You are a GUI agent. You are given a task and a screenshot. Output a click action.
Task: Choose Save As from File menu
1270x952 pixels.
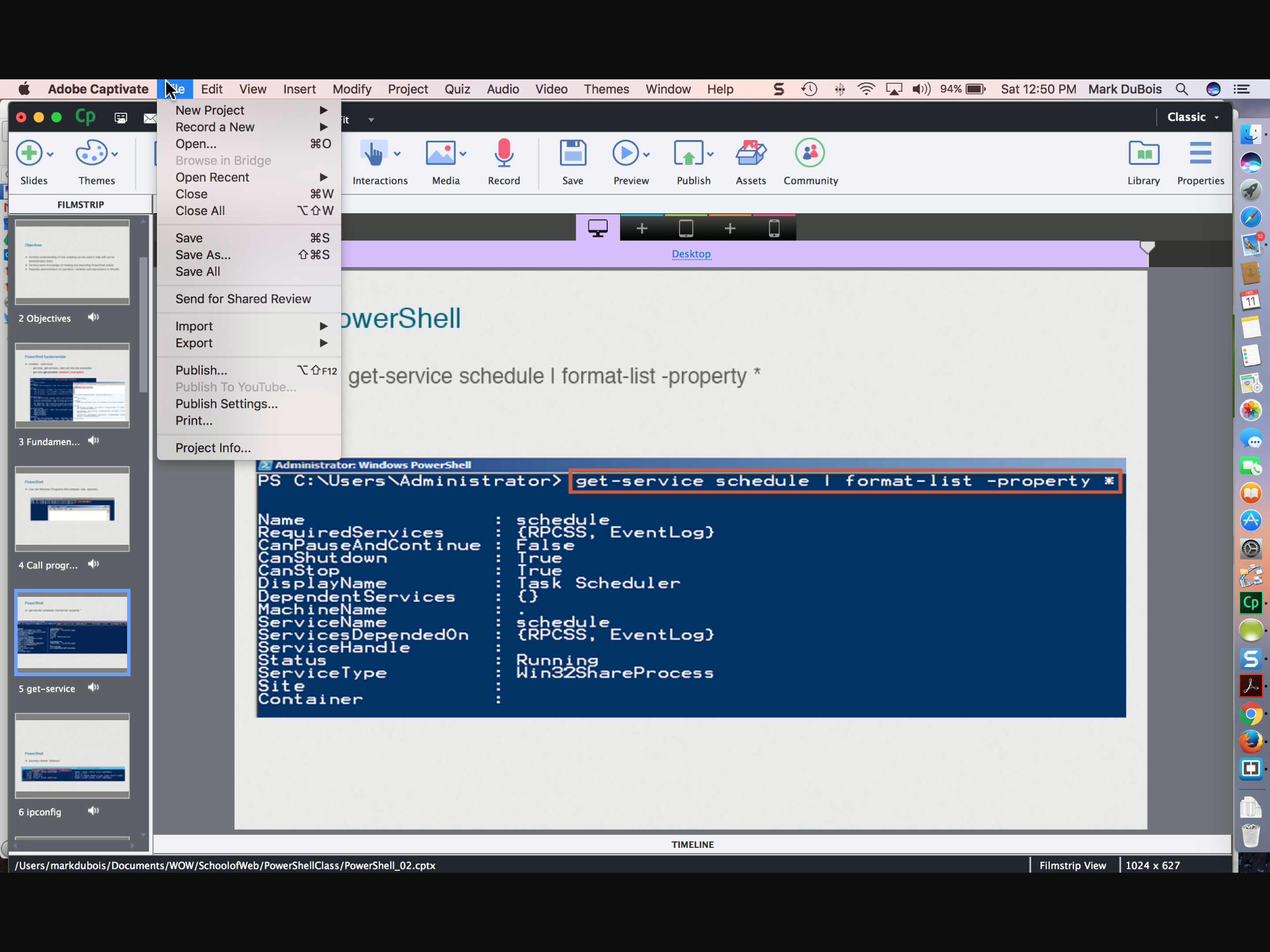pyautogui.click(x=249, y=255)
